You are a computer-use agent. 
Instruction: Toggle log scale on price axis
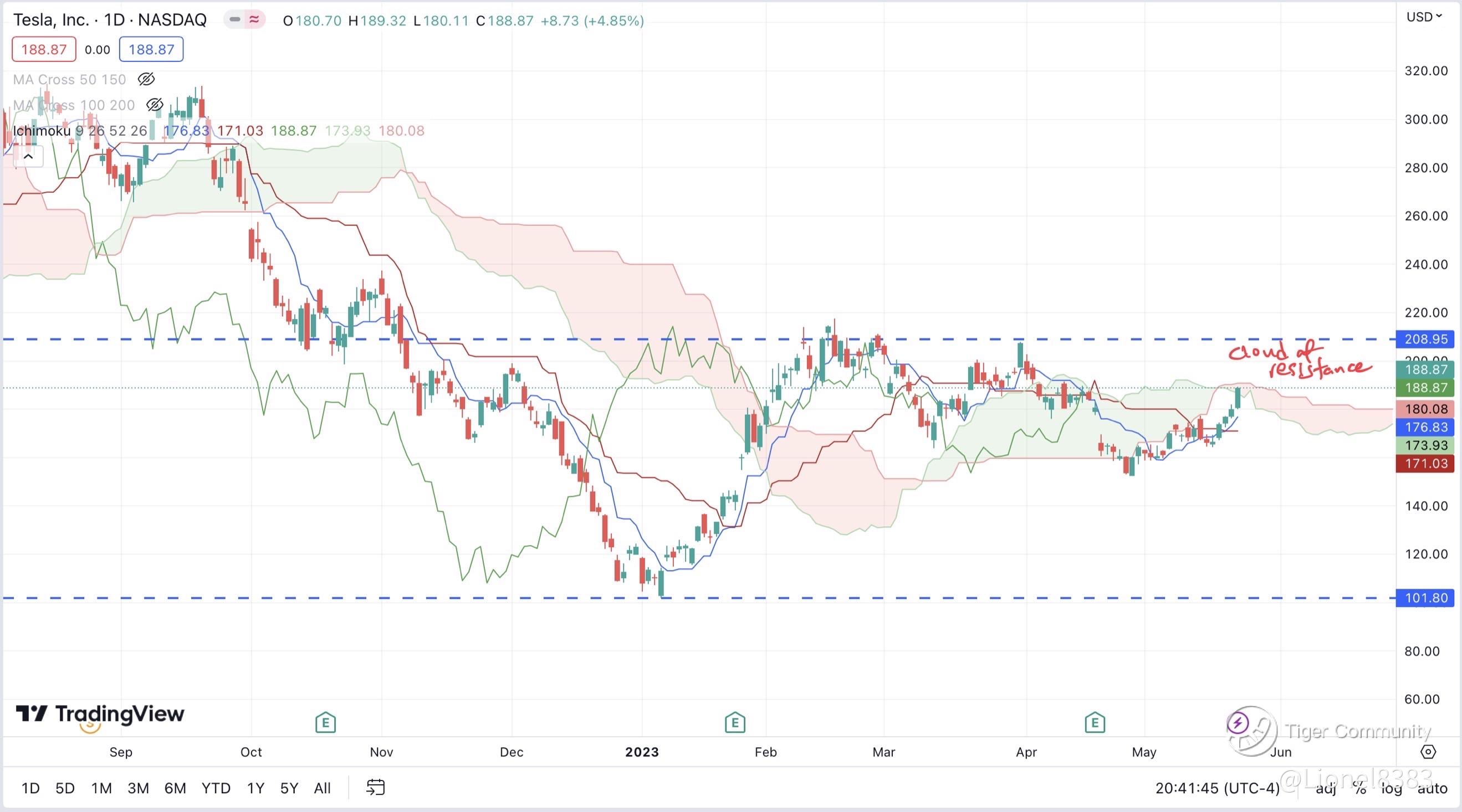1391,788
